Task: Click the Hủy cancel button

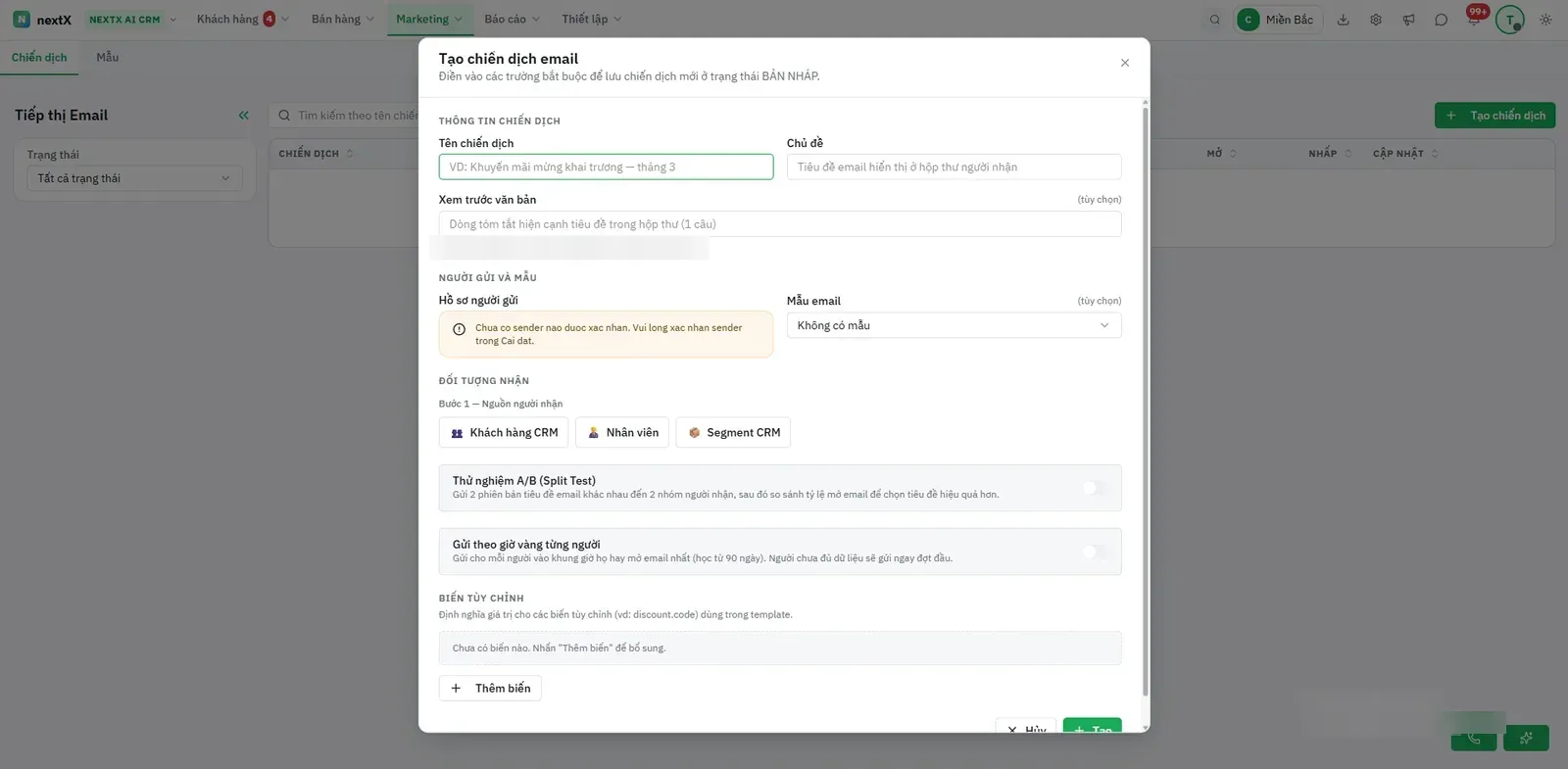Action: pos(1026,728)
